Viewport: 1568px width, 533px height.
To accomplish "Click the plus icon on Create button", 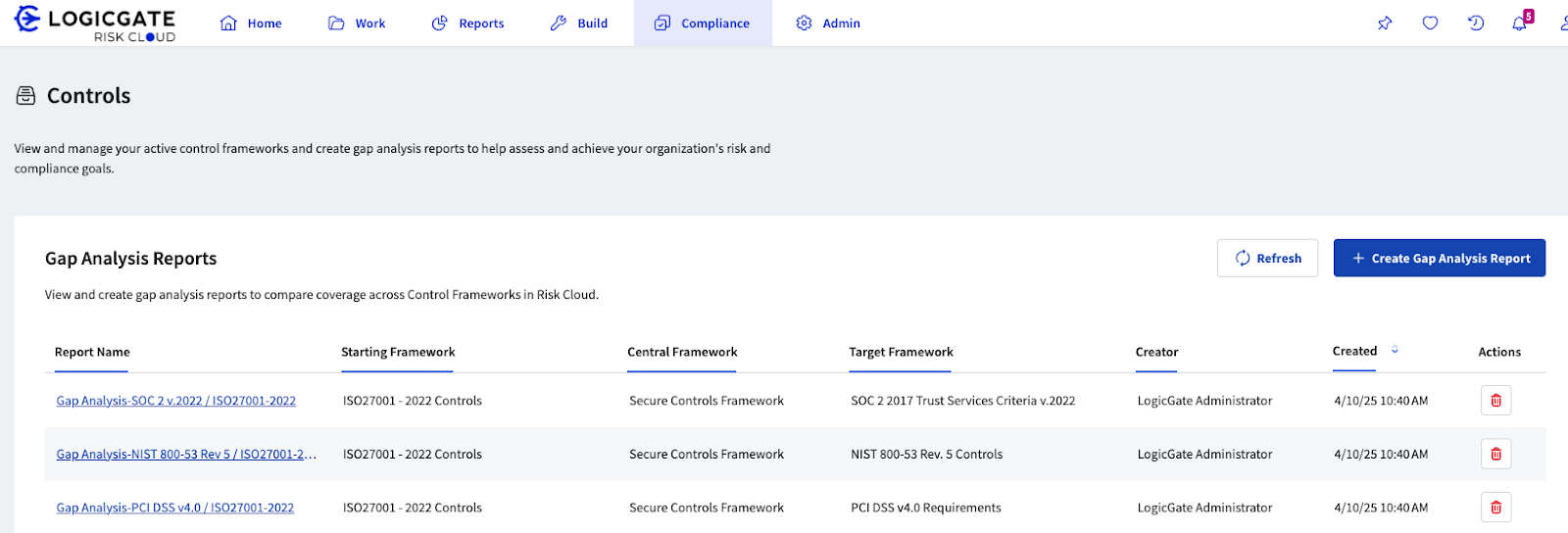I will pos(1358,258).
